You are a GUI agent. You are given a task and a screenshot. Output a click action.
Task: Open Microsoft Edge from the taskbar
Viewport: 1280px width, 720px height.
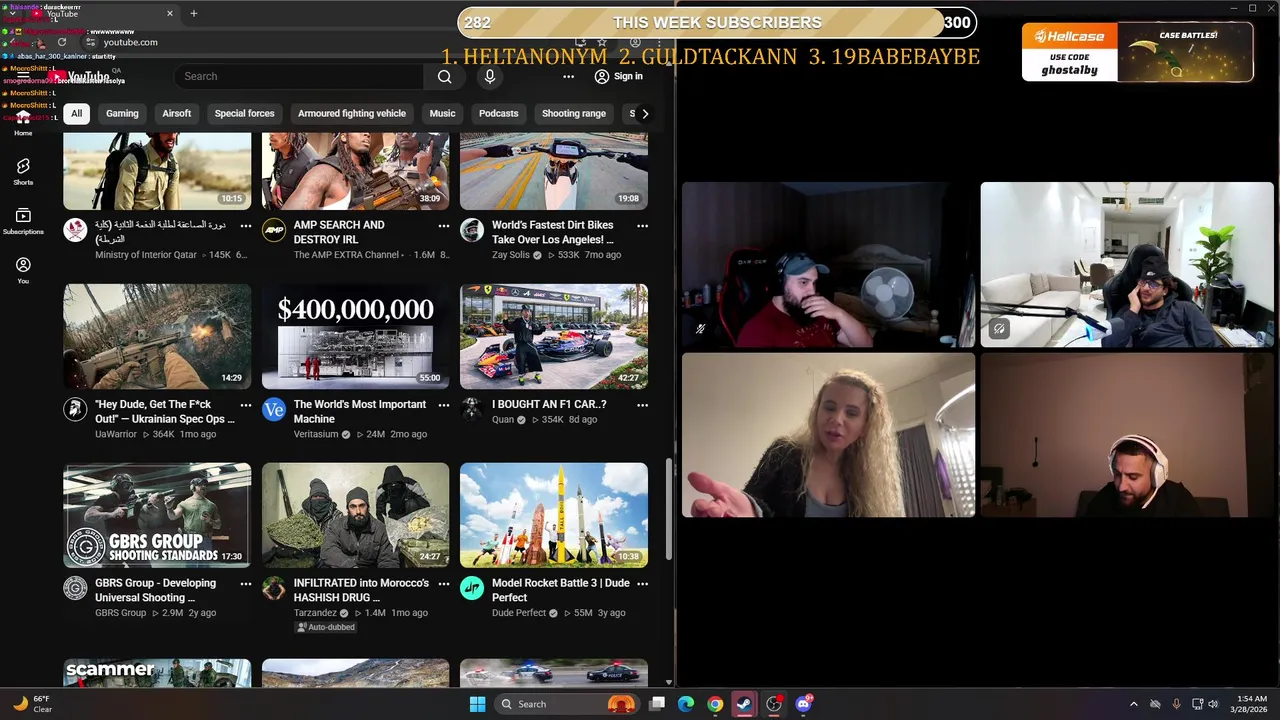point(686,704)
